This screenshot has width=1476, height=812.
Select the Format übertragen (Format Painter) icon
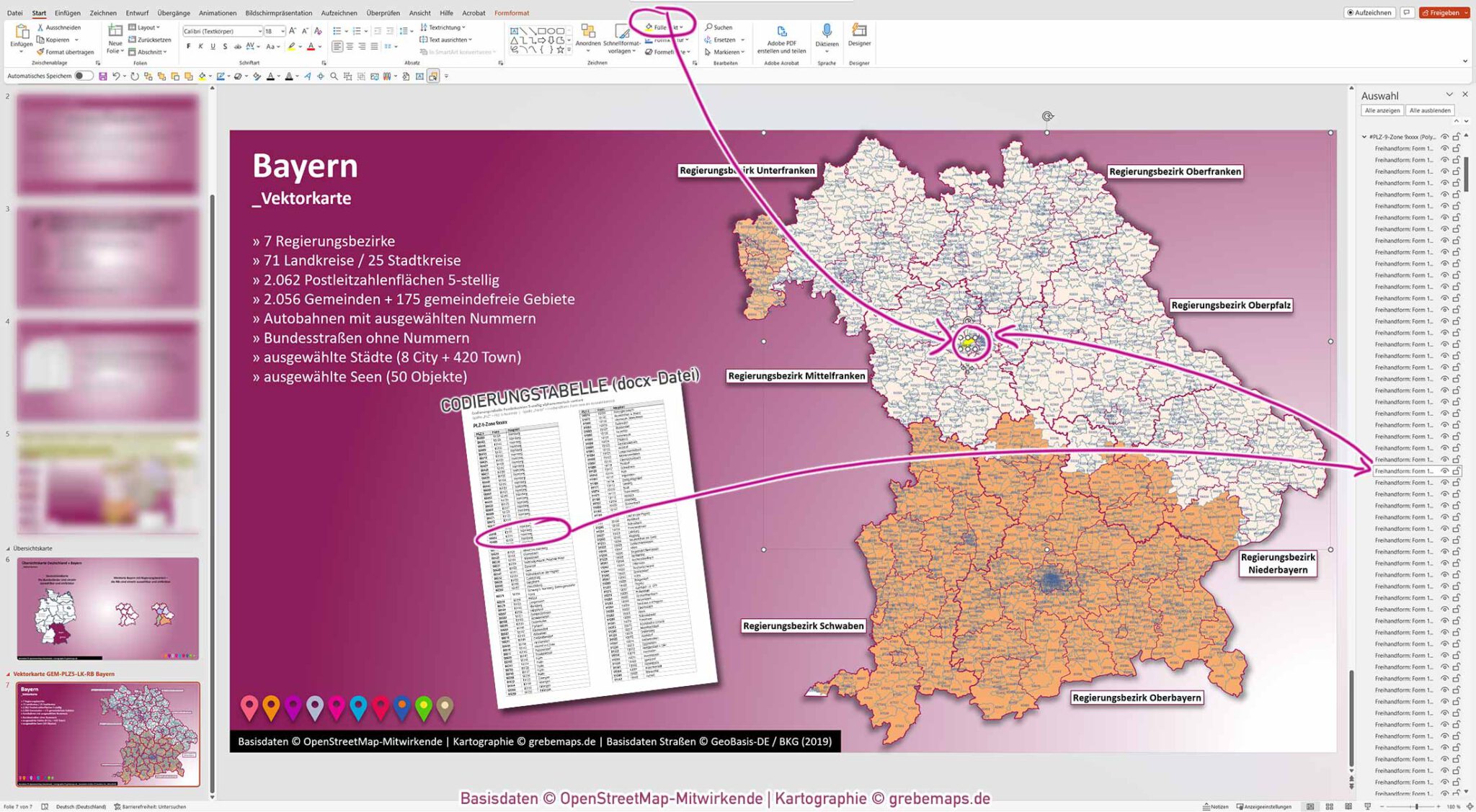coord(40,51)
